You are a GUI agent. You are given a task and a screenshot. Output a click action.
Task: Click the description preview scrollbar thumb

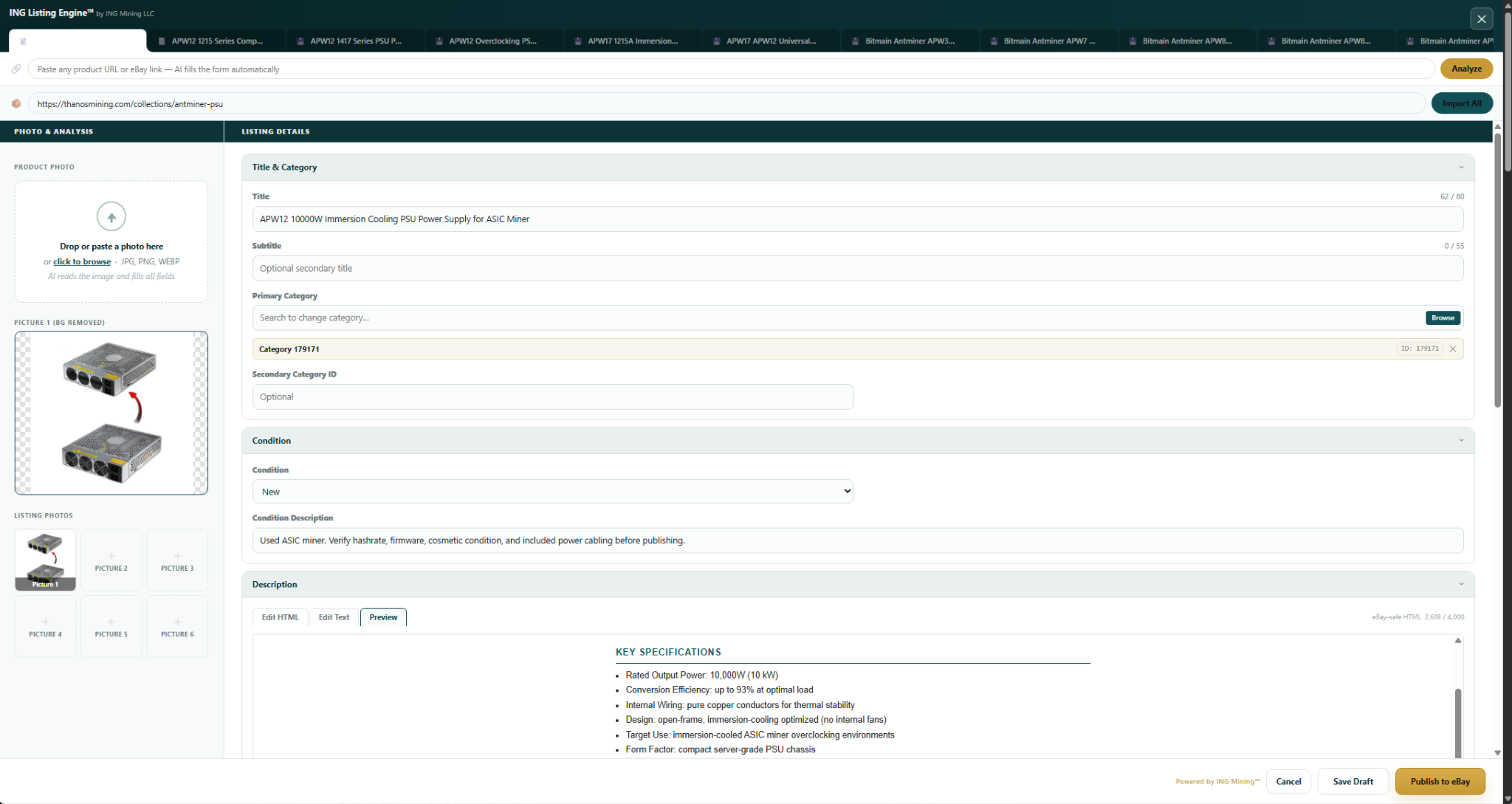point(1458,722)
